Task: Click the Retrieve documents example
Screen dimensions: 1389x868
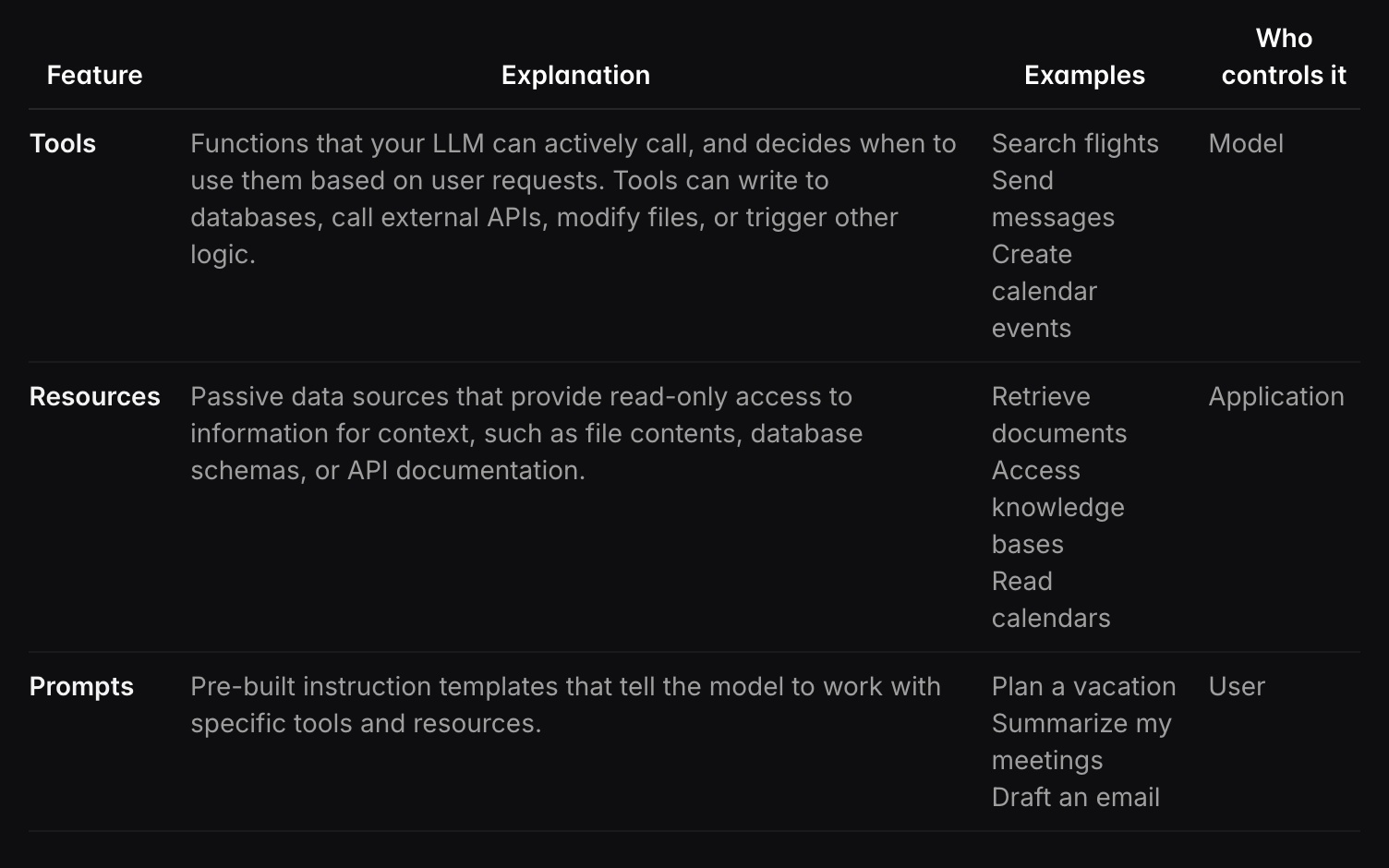Action: [1058, 415]
